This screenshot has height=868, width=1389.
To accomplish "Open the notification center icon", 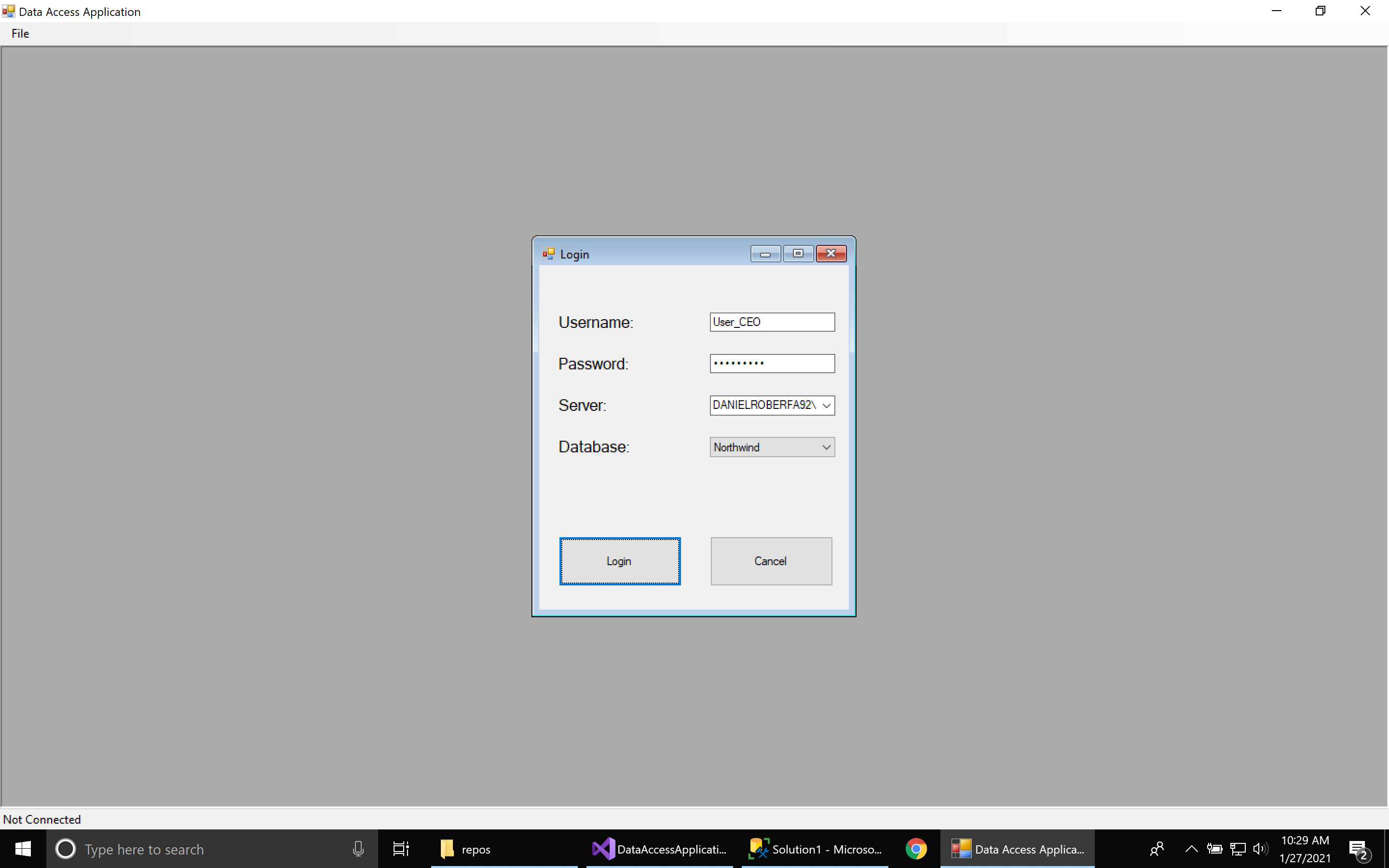I will coord(1358,849).
